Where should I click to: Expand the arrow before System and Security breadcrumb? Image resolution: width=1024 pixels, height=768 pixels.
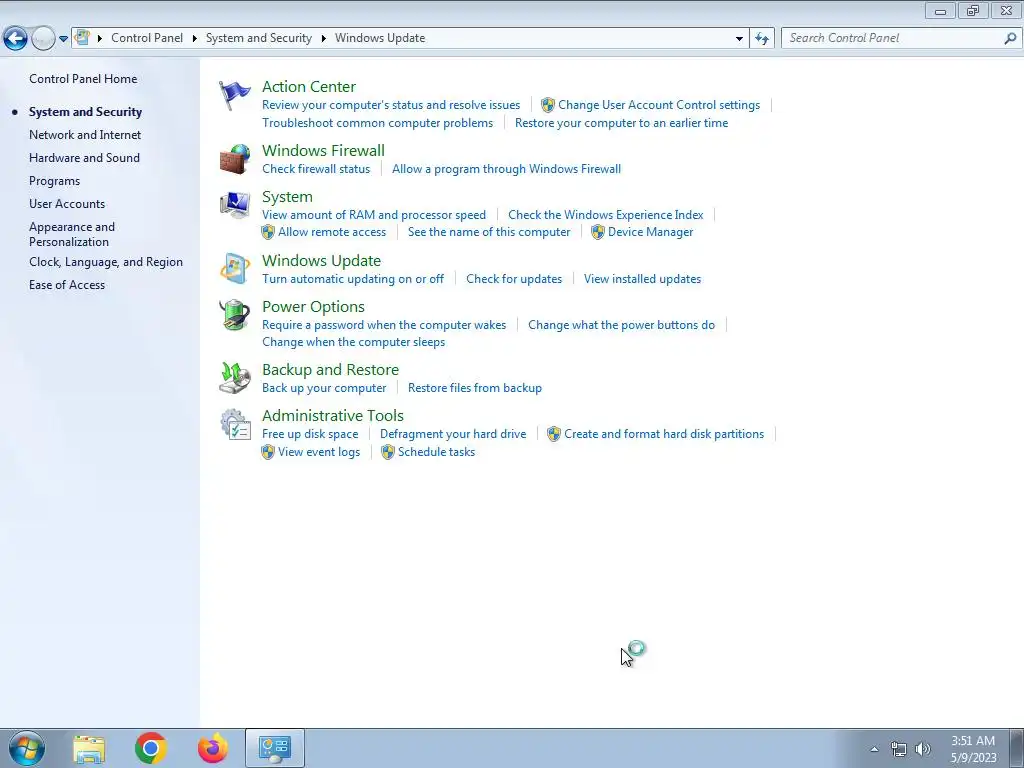195,39
